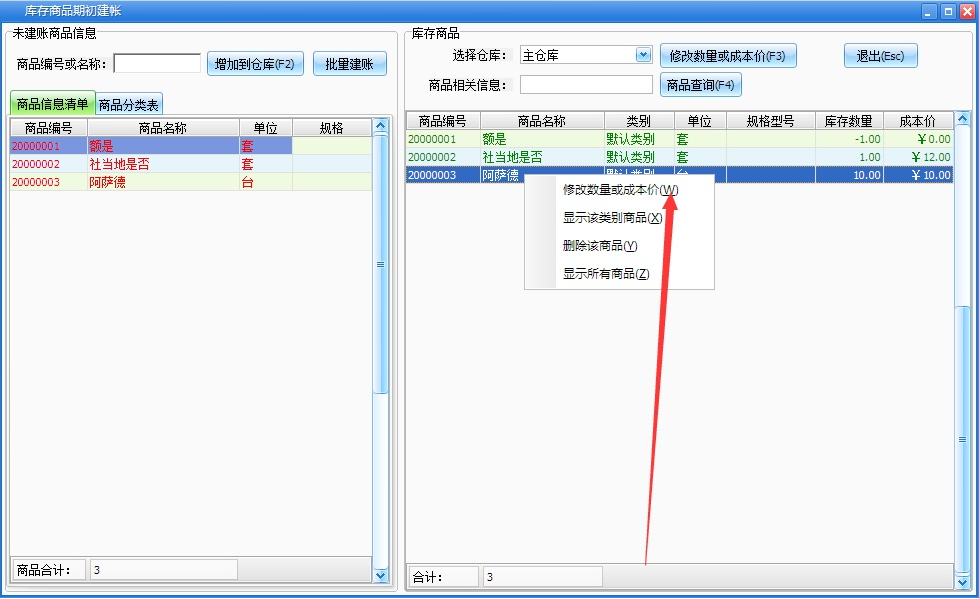Click right table scrollbar up arrow
Image resolution: width=979 pixels, height=599 pixels.
[962, 119]
